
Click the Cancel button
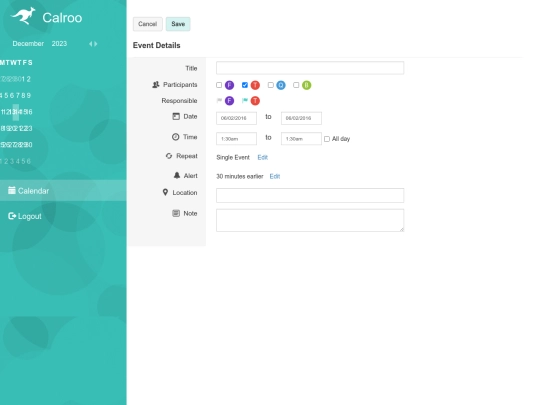(x=147, y=24)
